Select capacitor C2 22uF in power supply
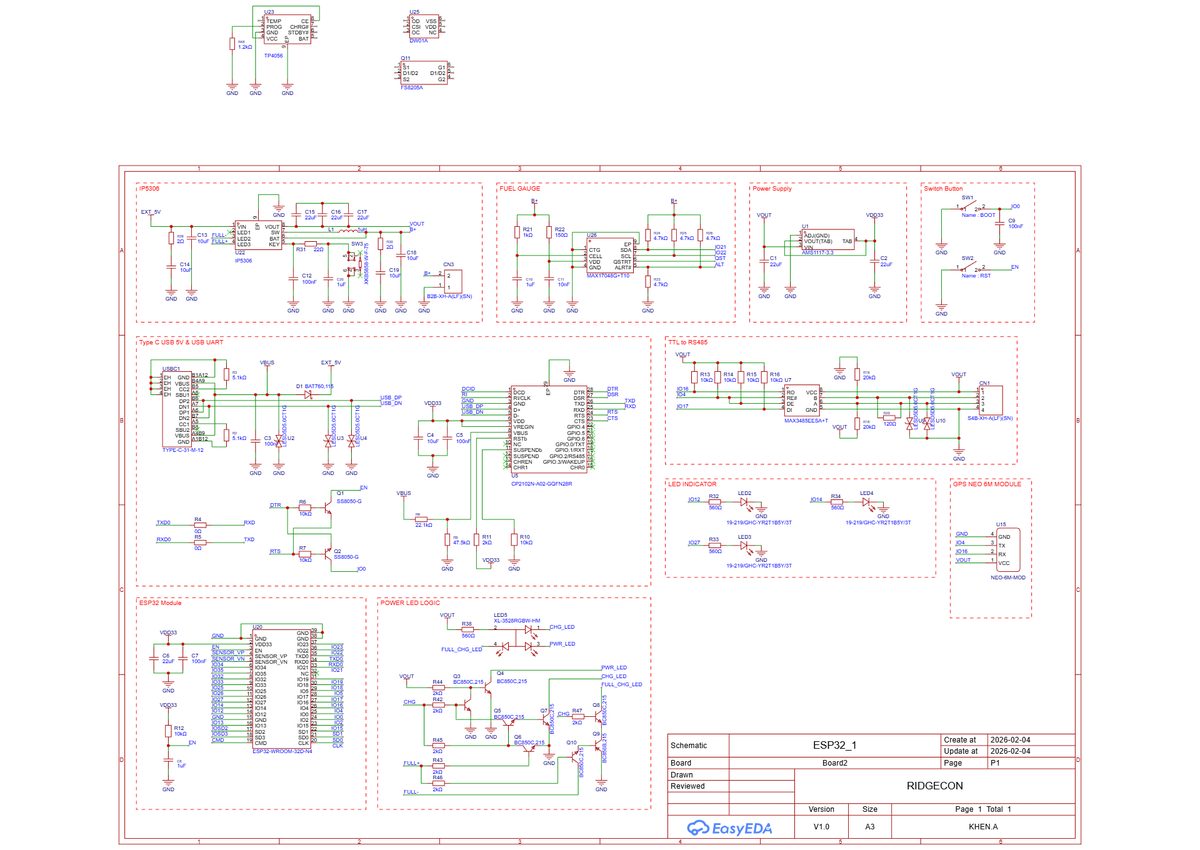Image resolution: width=1200 pixels, height=850 pixels. pyautogui.click(x=875, y=261)
